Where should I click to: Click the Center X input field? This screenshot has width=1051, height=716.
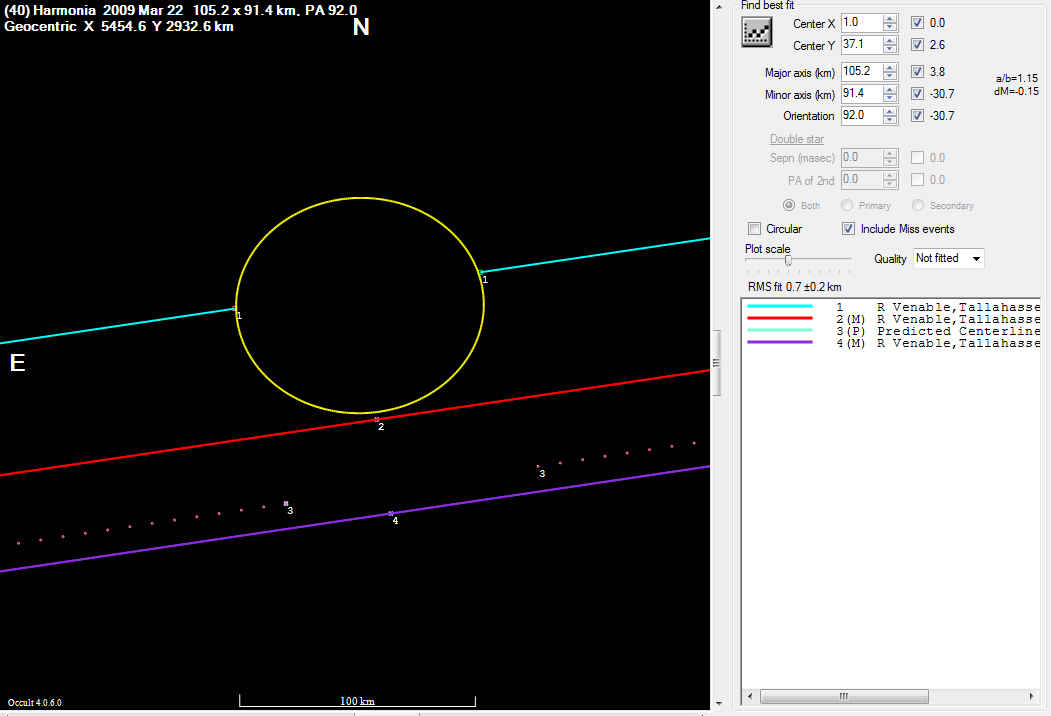click(862, 22)
